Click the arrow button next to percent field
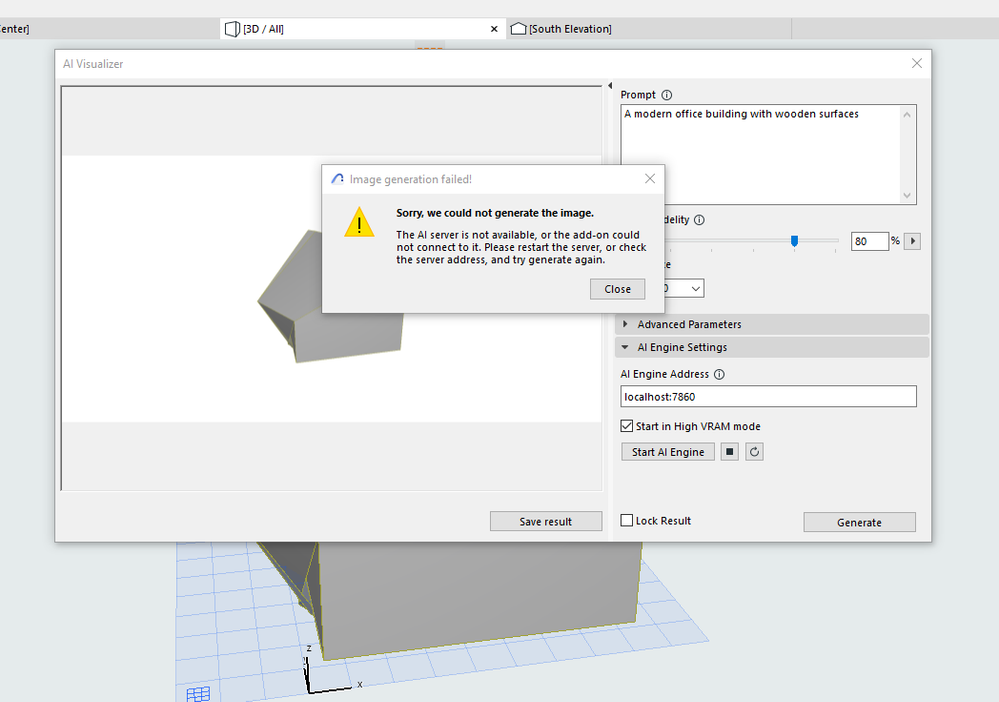This screenshot has height=702, width=999. point(912,241)
